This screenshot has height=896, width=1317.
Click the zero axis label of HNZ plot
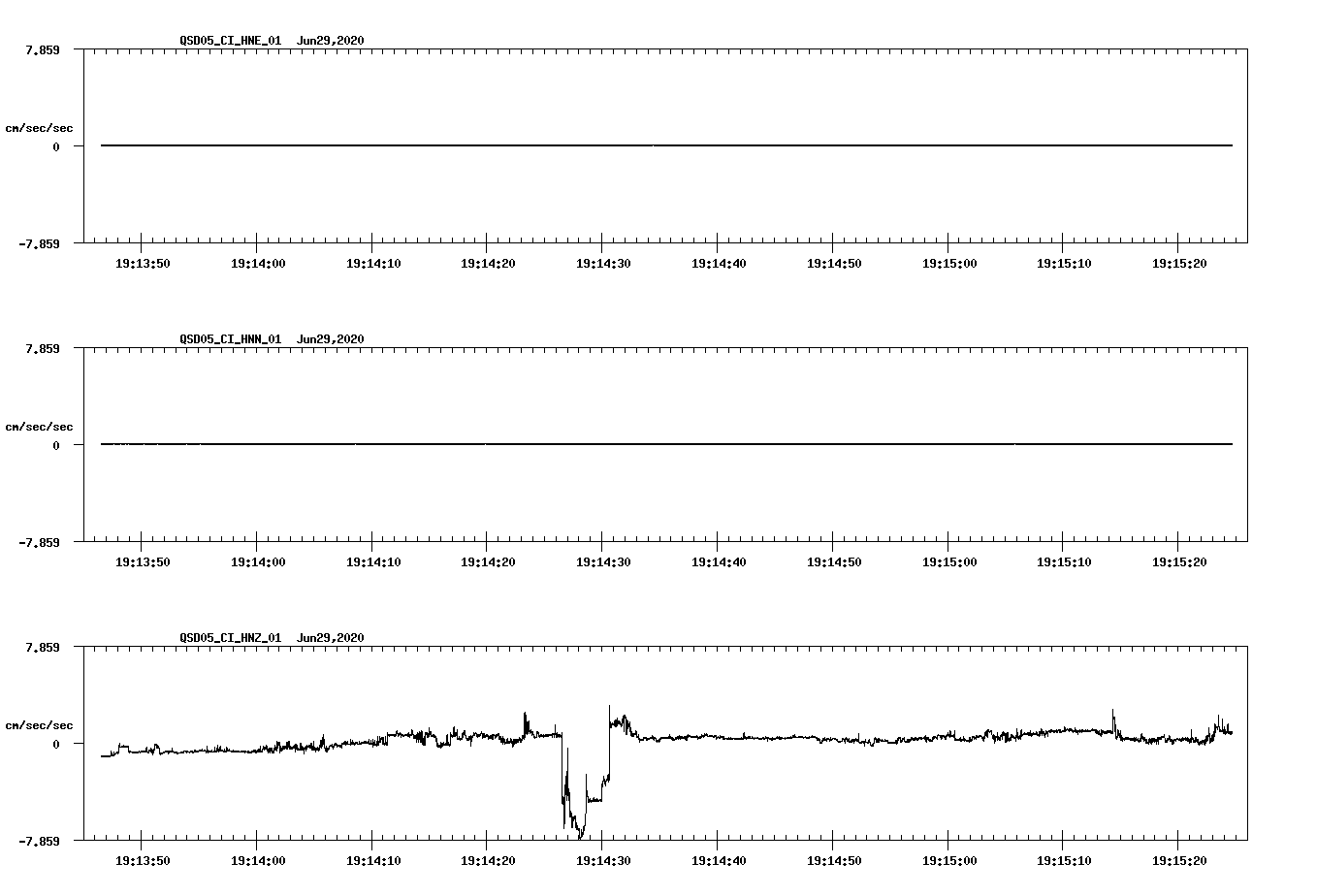point(56,744)
